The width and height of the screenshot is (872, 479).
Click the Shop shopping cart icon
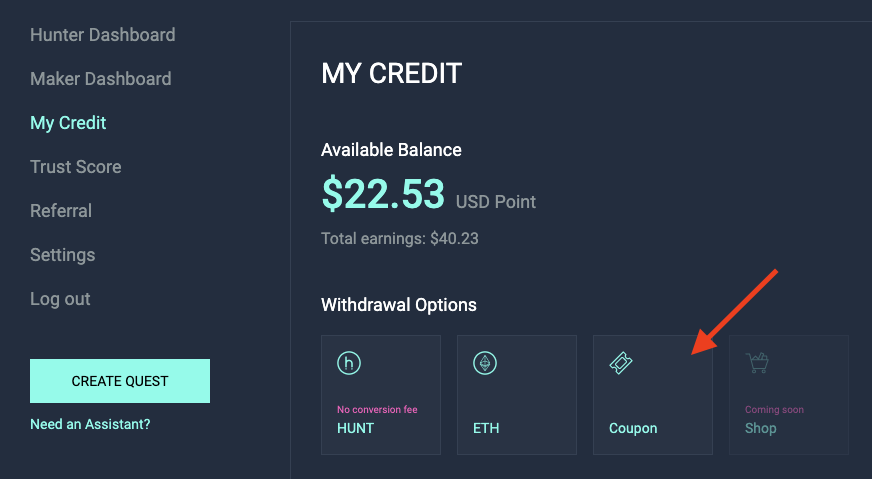click(x=757, y=363)
